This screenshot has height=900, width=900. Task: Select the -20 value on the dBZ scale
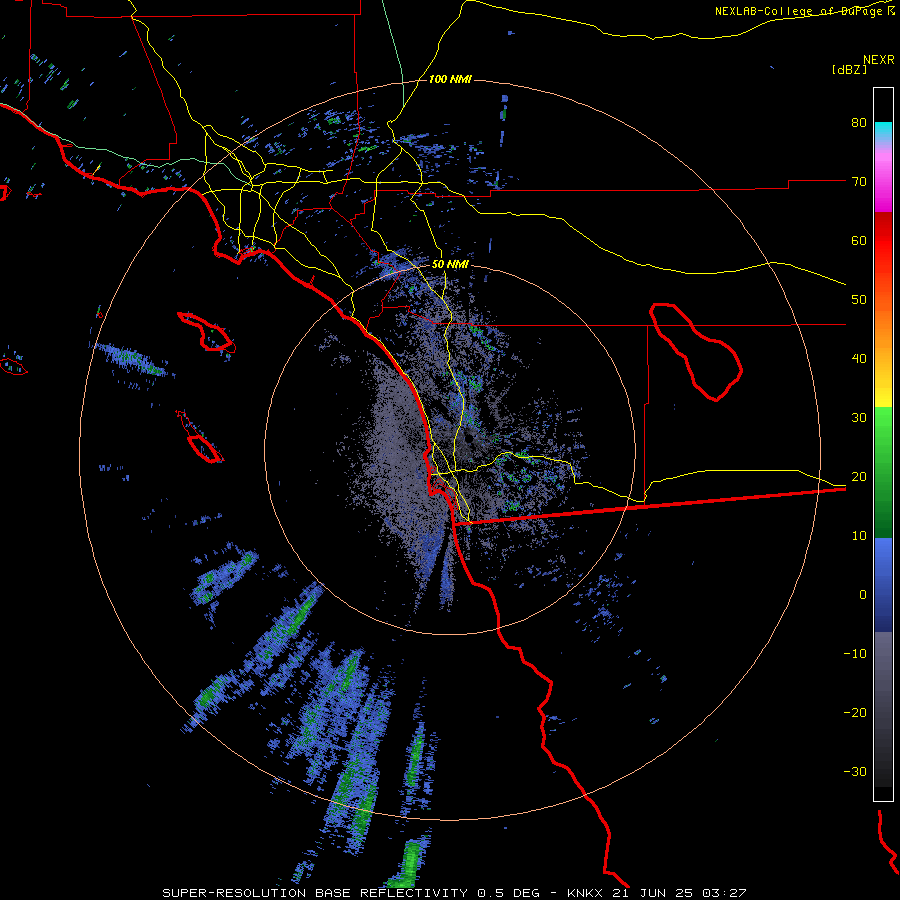tap(855, 712)
